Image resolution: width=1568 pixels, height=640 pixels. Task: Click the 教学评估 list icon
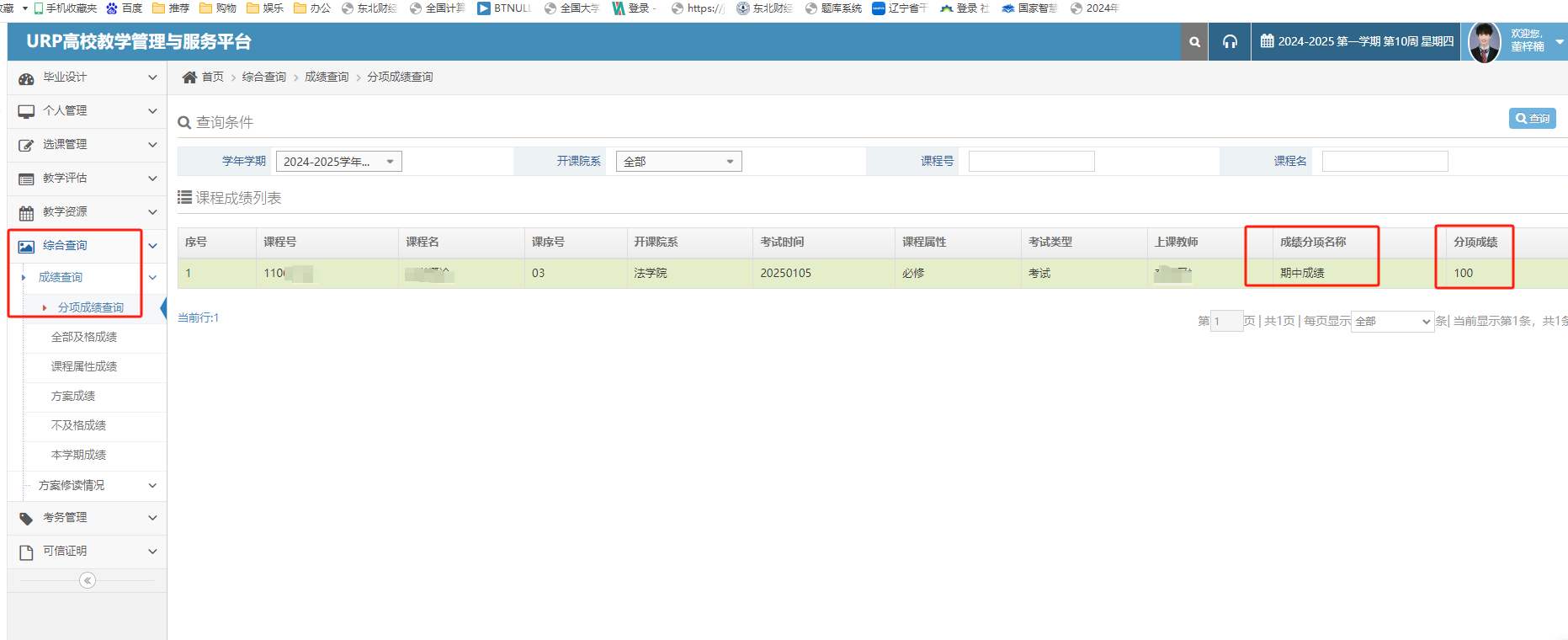(x=26, y=179)
